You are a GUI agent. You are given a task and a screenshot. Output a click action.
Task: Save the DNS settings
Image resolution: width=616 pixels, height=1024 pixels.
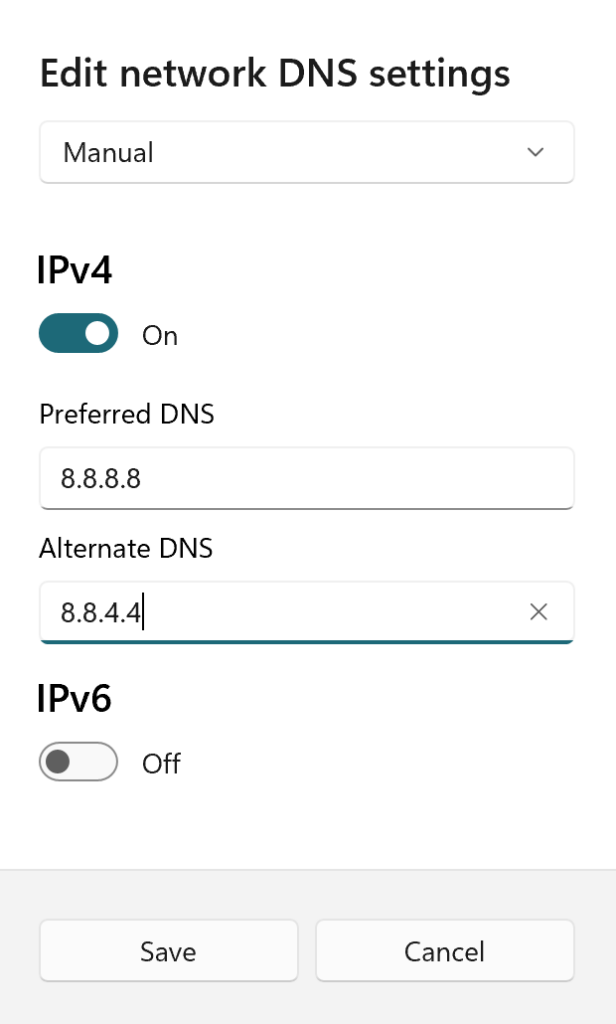click(x=168, y=951)
